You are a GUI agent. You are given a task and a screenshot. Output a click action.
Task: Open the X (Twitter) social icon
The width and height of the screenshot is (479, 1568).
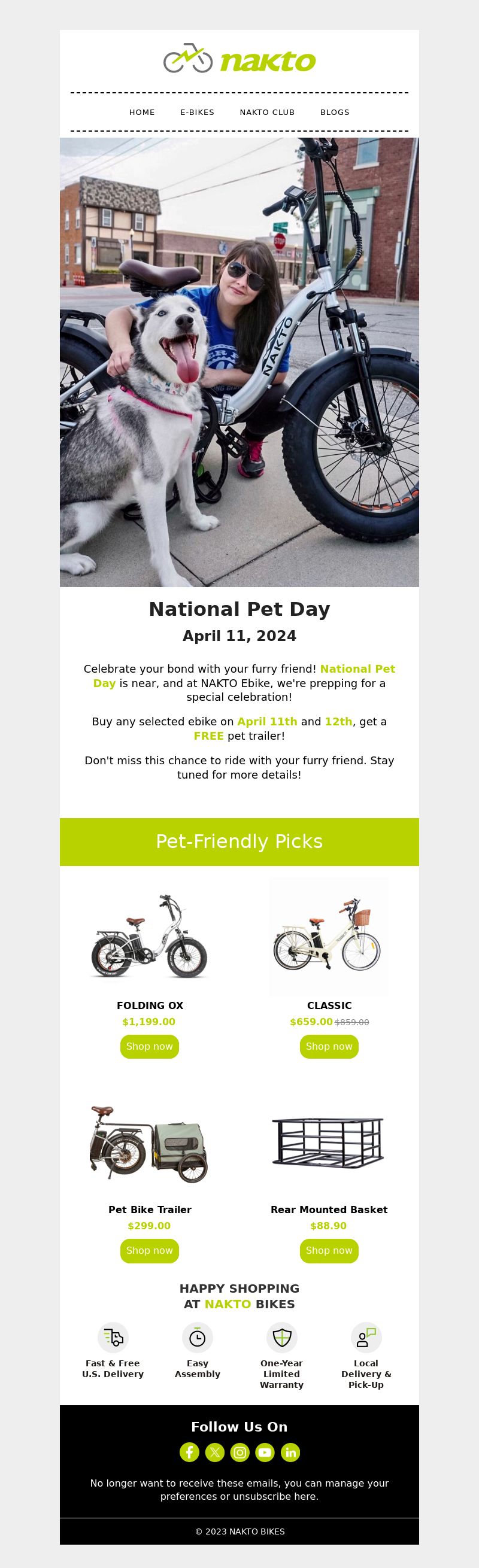point(215,1452)
